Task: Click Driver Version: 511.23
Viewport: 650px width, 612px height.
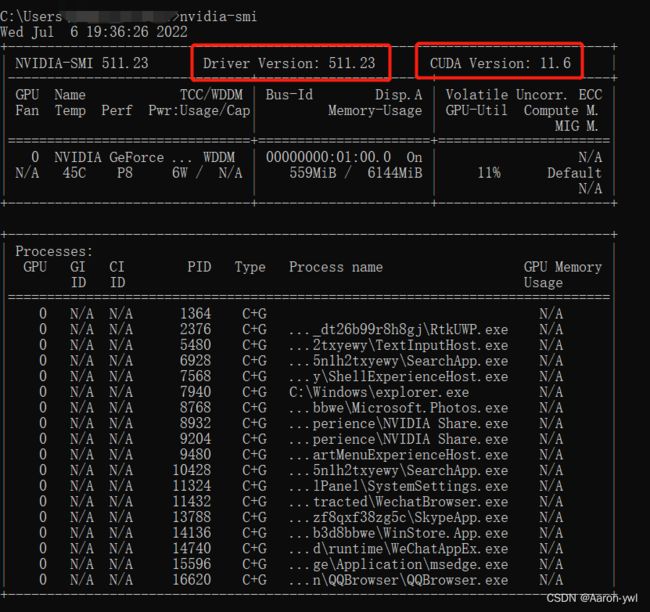Action: point(289,63)
